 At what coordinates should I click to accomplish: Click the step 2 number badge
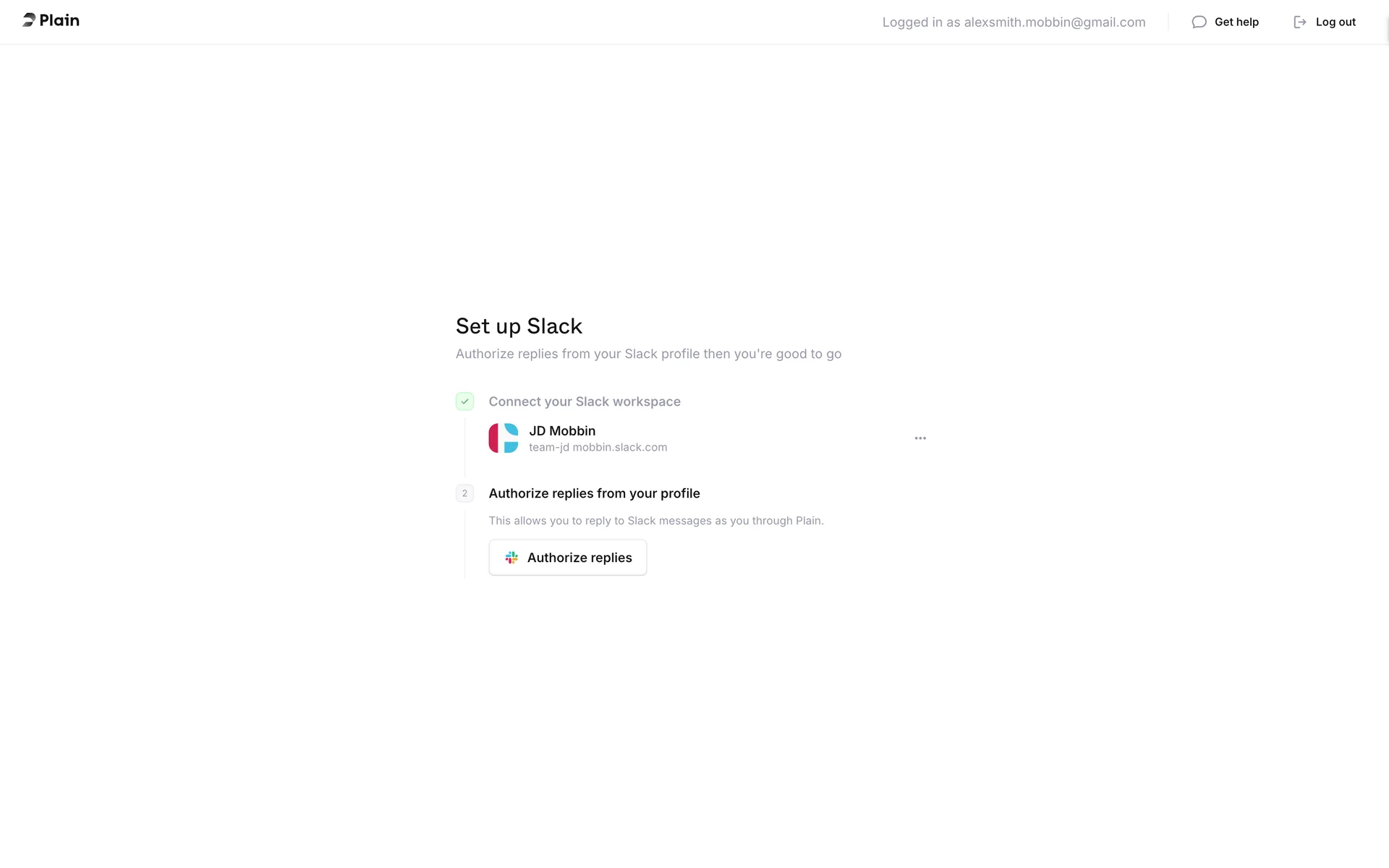[x=464, y=493]
